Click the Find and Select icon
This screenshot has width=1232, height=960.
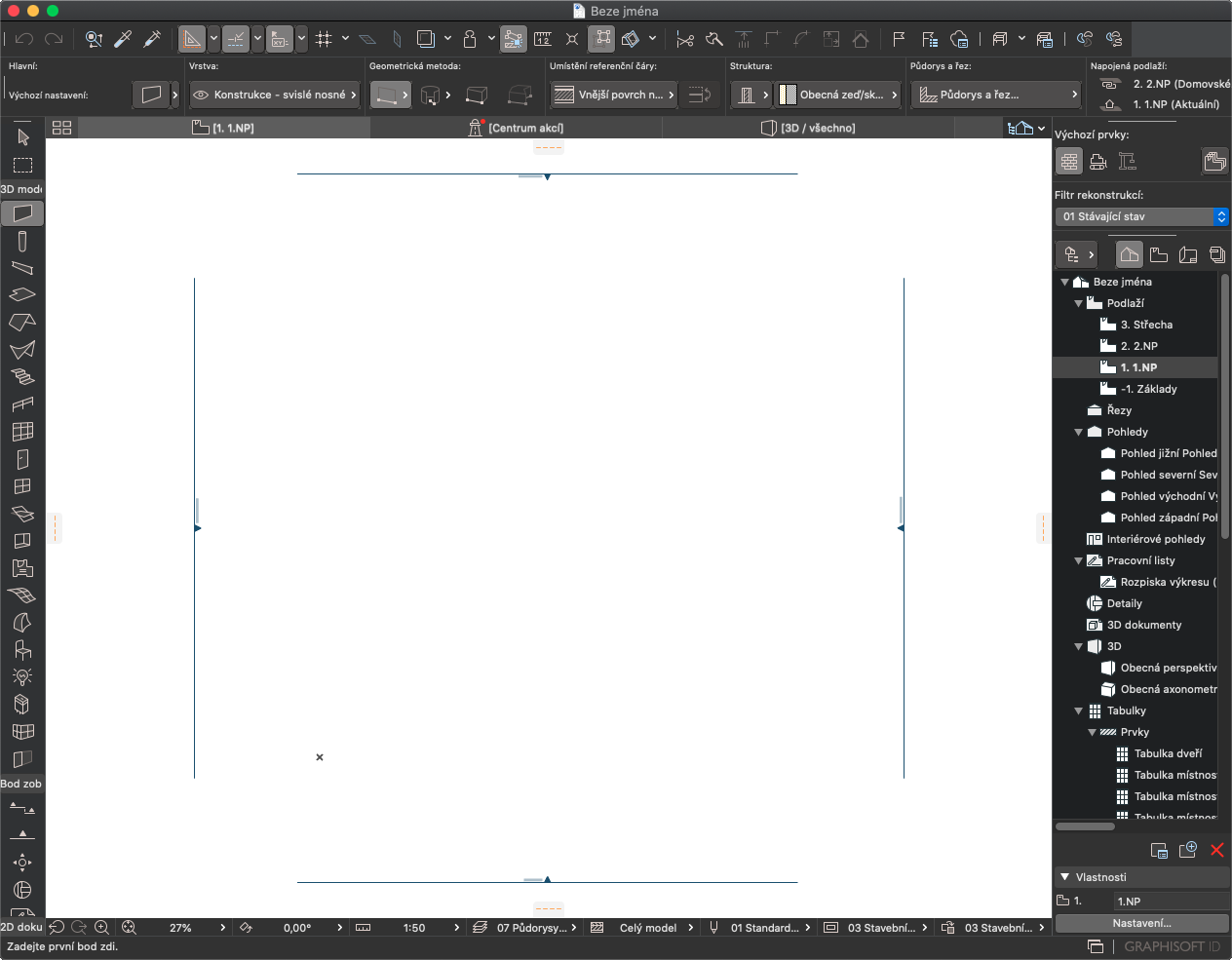click(94, 39)
